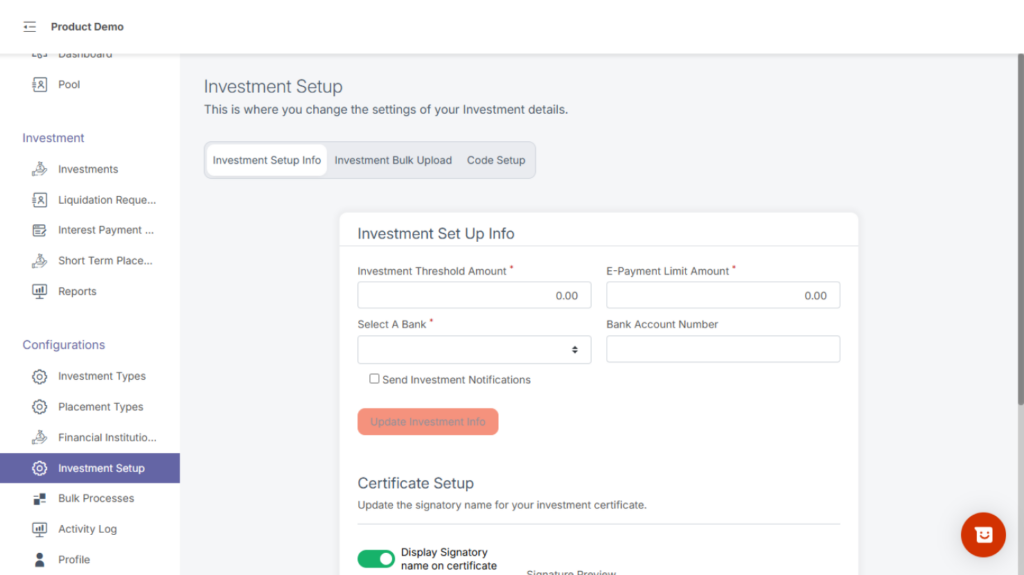Image resolution: width=1024 pixels, height=575 pixels.
Task: Open the Select A Bank dropdown
Action: (x=474, y=349)
